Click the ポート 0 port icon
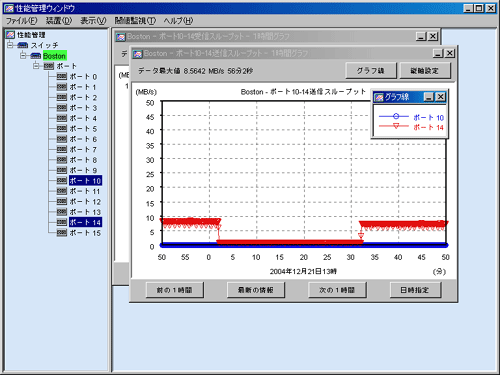The height and width of the screenshot is (375, 500). pos(62,76)
